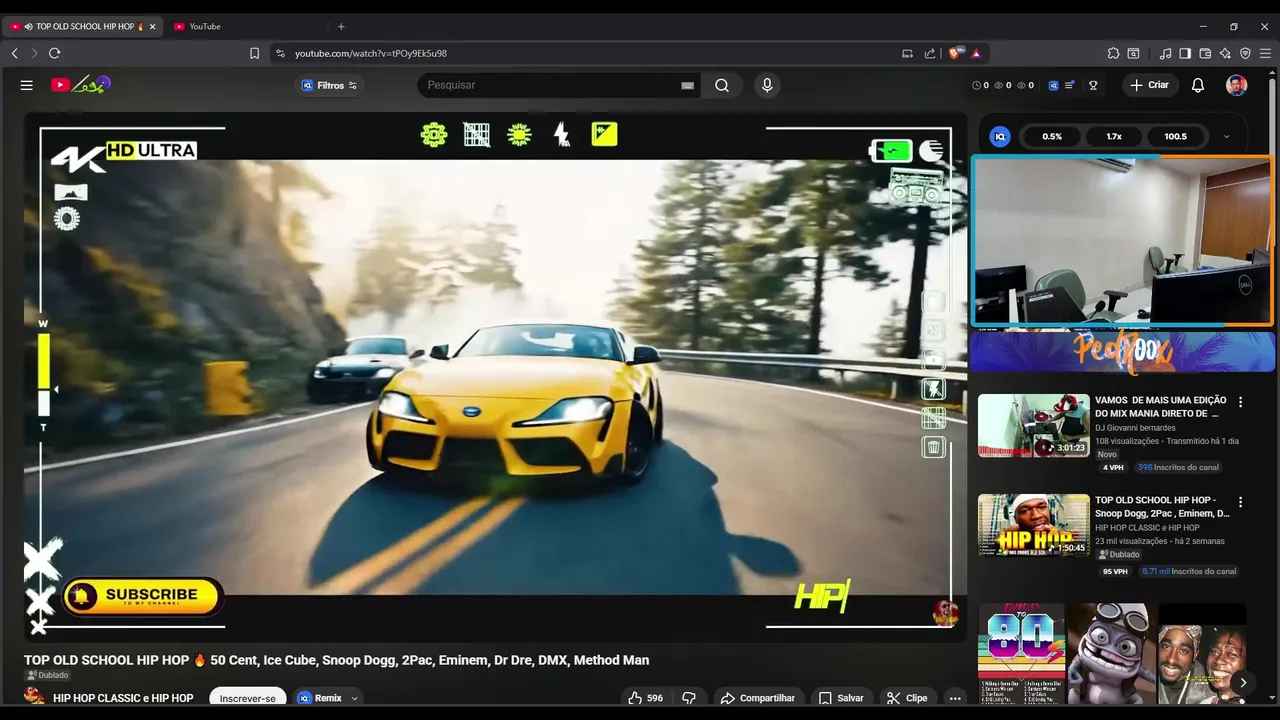Viewport: 1280px width, 720px height.
Task: Click the Pesquisar search field
Action: pyautogui.click(x=558, y=85)
